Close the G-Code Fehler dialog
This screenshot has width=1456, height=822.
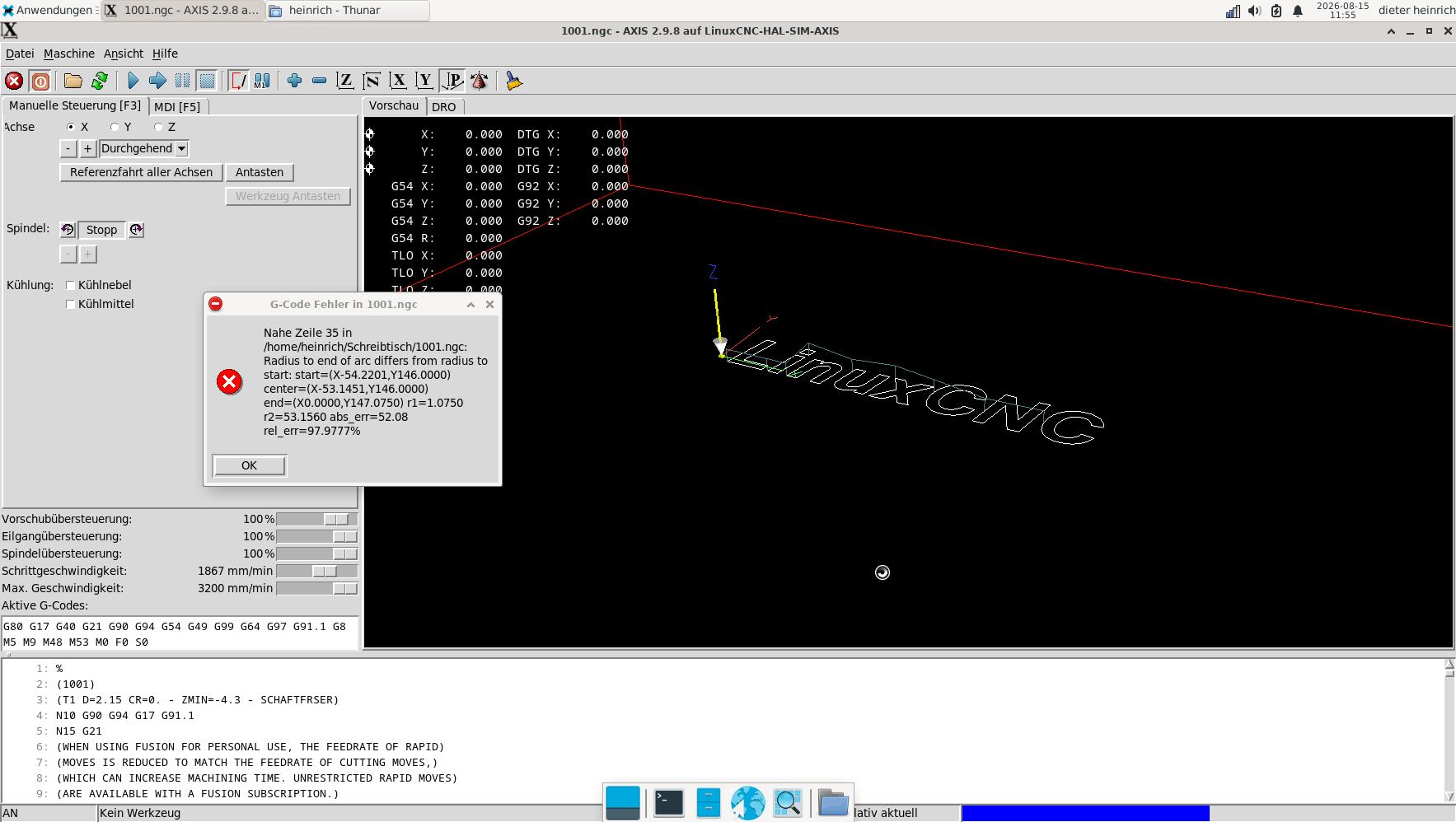pyautogui.click(x=489, y=304)
